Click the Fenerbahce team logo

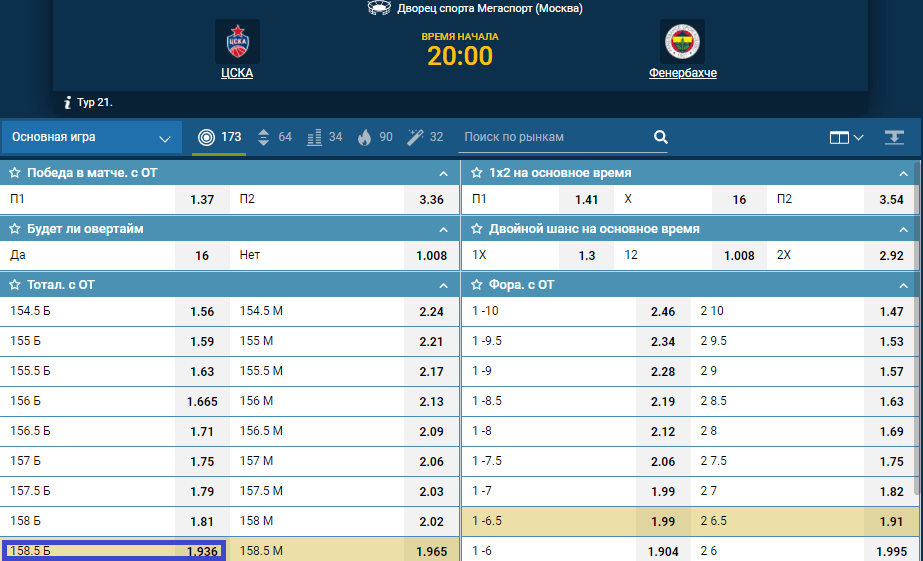(682, 42)
